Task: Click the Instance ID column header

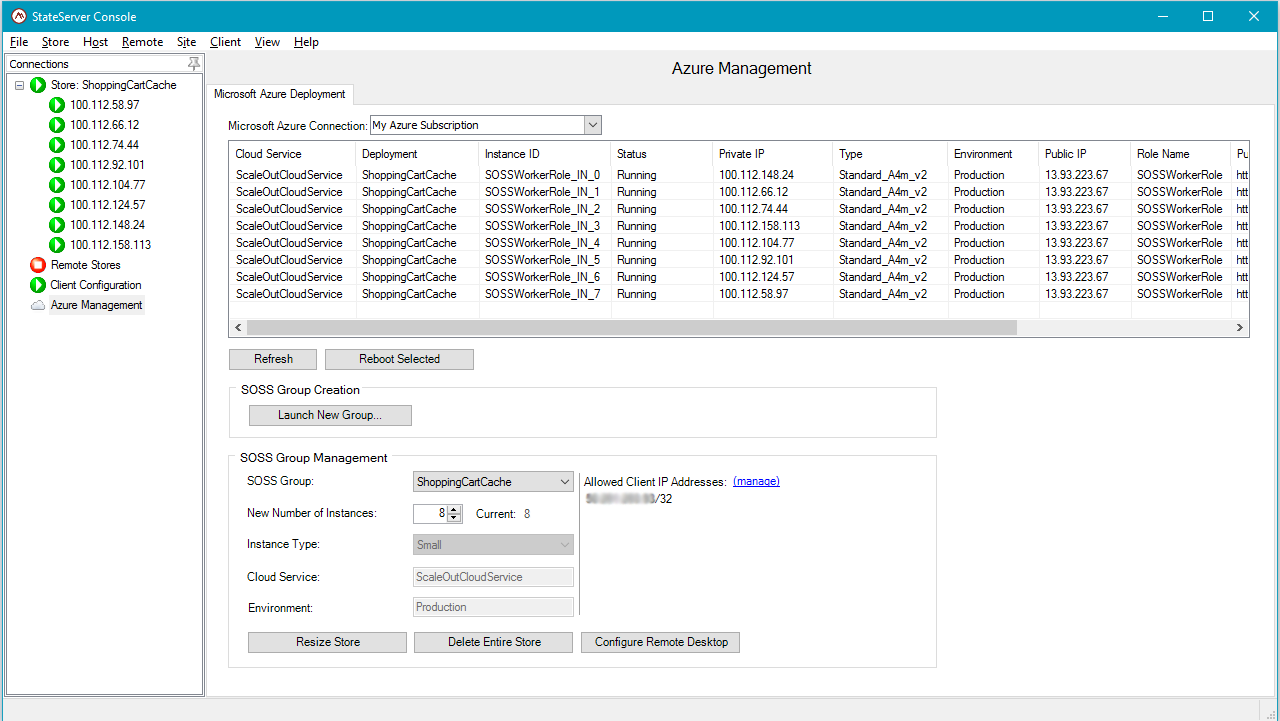Action: 545,154
